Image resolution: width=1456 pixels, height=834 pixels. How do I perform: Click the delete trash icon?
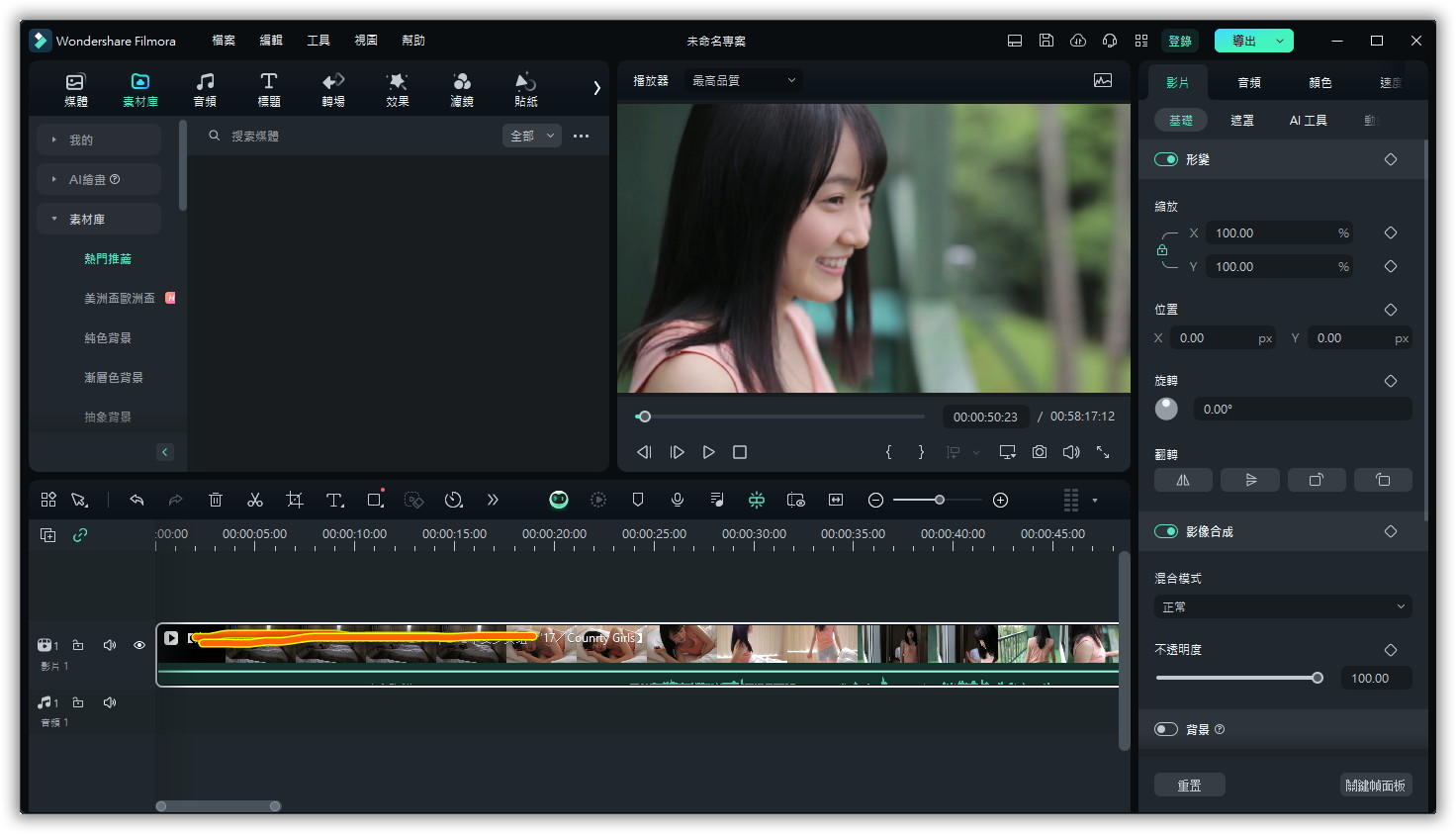[x=216, y=501]
